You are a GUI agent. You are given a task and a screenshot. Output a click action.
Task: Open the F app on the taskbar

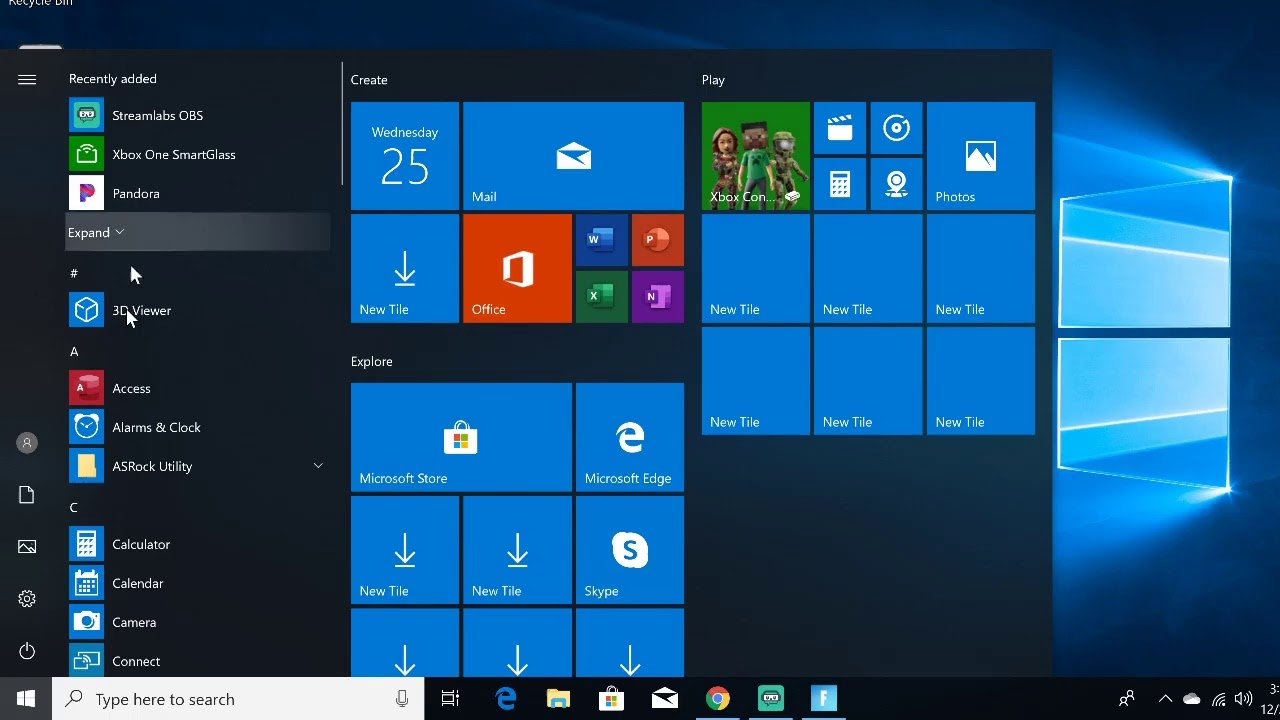[823, 699]
